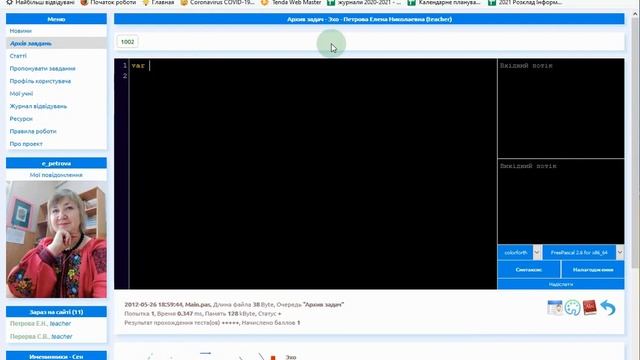Open Статті in the menu

tap(18, 56)
